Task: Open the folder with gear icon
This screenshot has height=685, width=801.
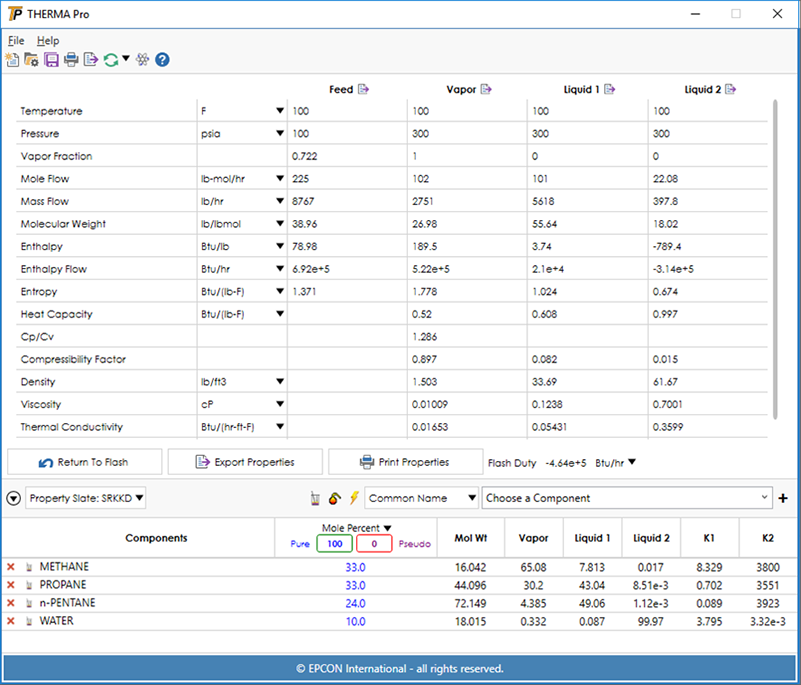Action: [32, 60]
